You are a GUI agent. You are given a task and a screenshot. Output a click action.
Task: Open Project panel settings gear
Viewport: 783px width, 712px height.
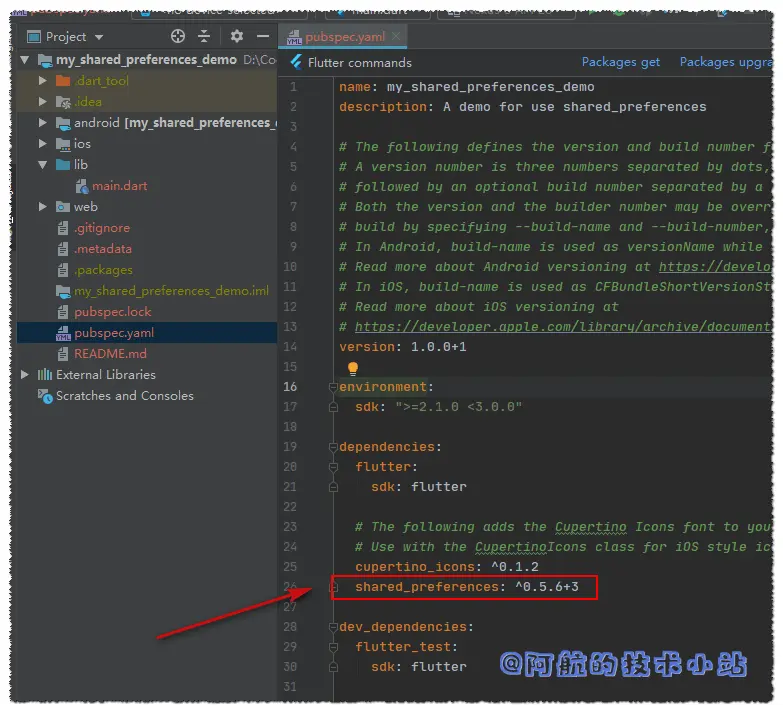click(237, 36)
